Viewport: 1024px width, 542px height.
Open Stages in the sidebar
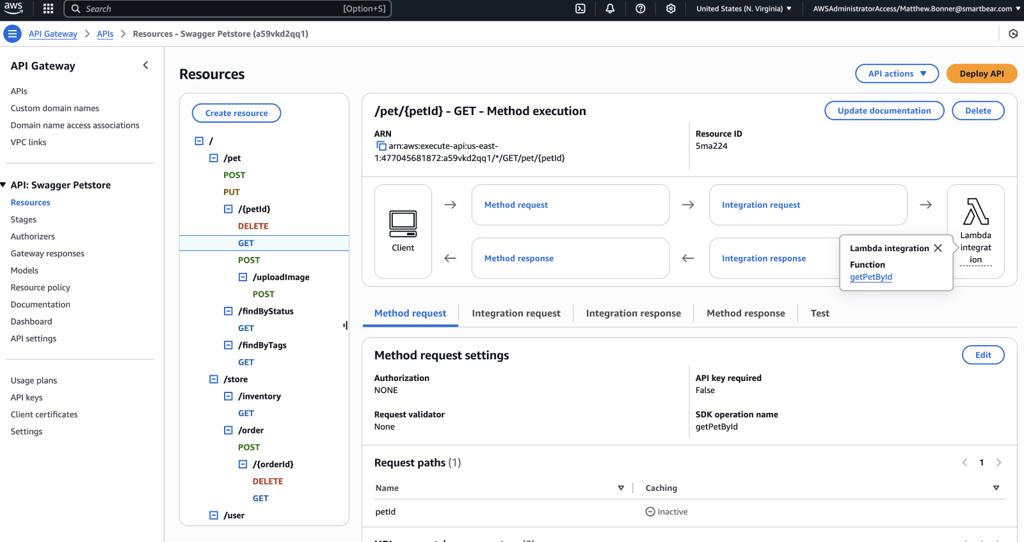24,219
